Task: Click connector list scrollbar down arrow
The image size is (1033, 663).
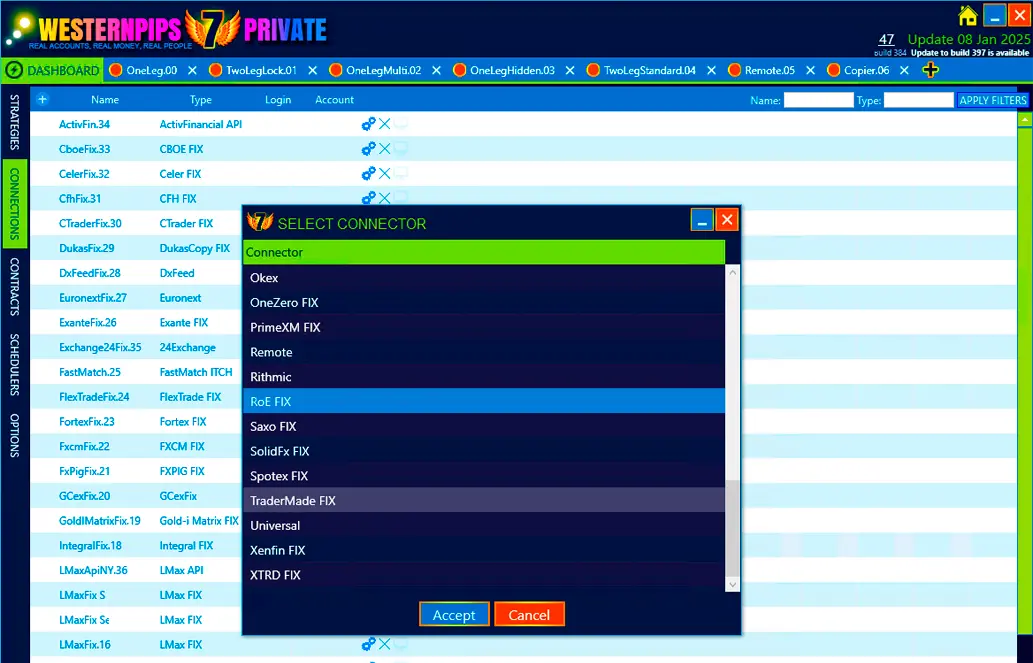Action: pos(732,585)
